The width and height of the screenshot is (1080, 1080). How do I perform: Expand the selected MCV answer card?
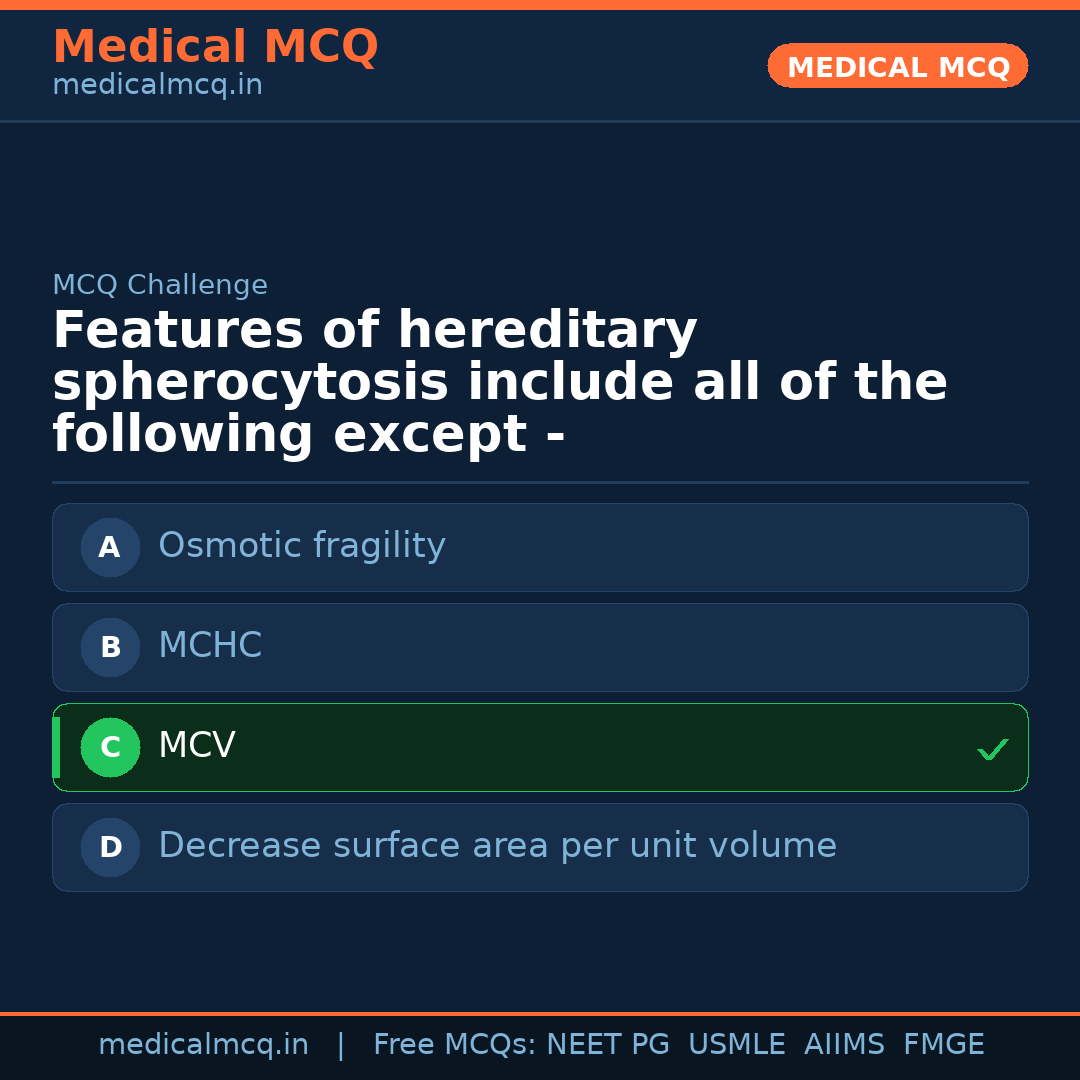click(540, 747)
